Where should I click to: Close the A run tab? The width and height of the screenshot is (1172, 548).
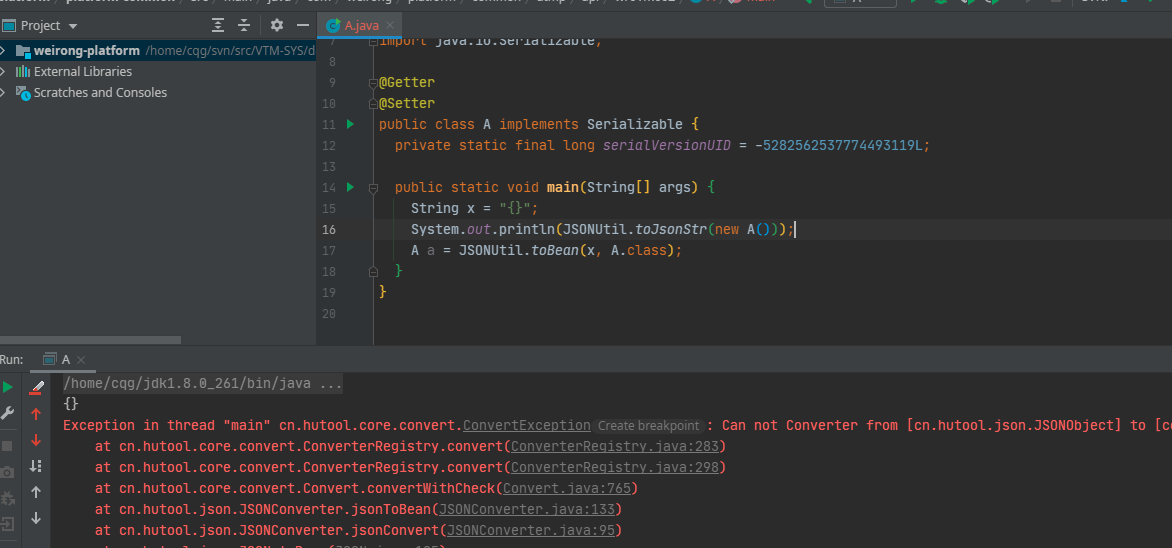81,360
